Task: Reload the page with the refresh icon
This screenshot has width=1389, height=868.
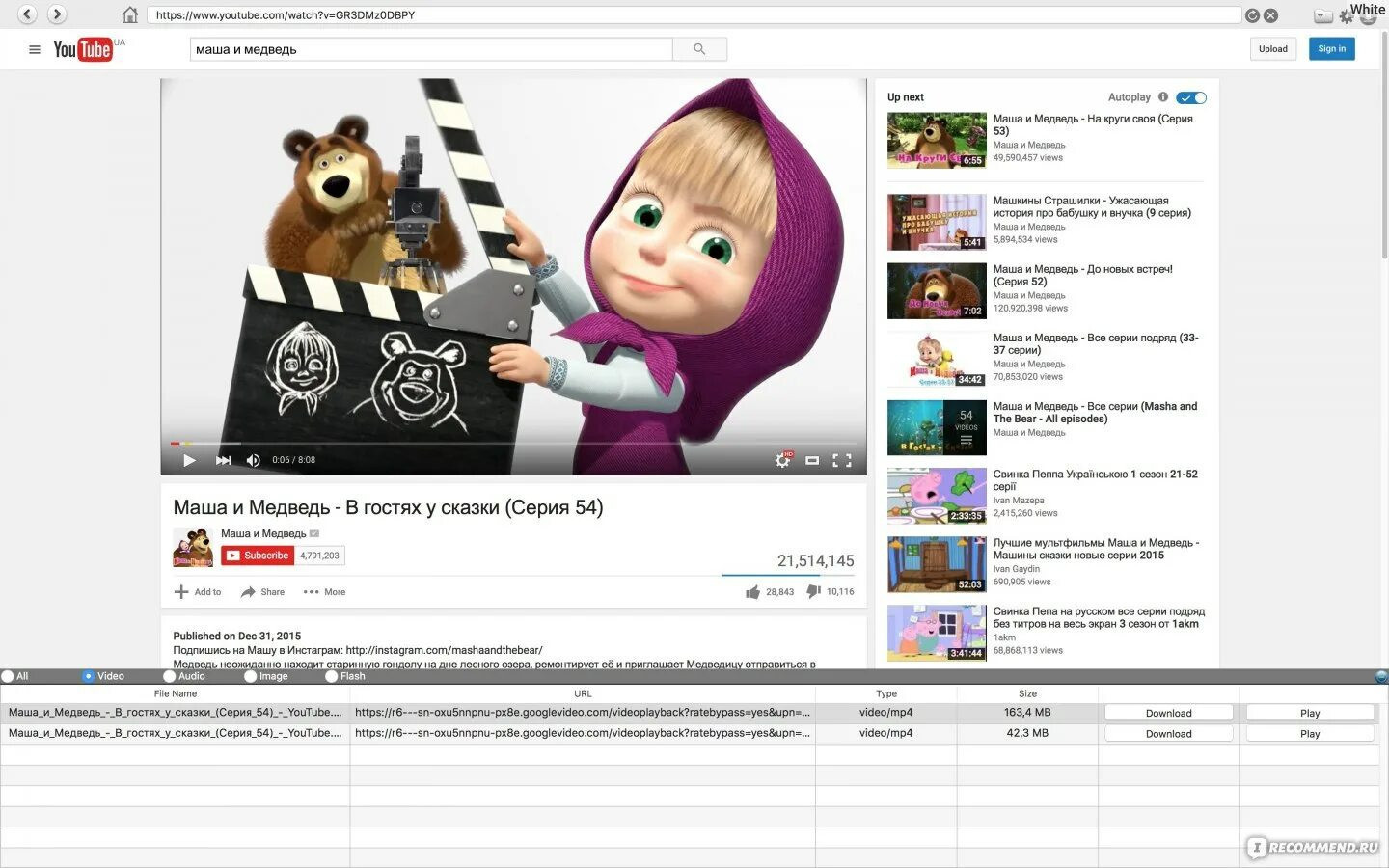Action: (x=1252, y=15)
